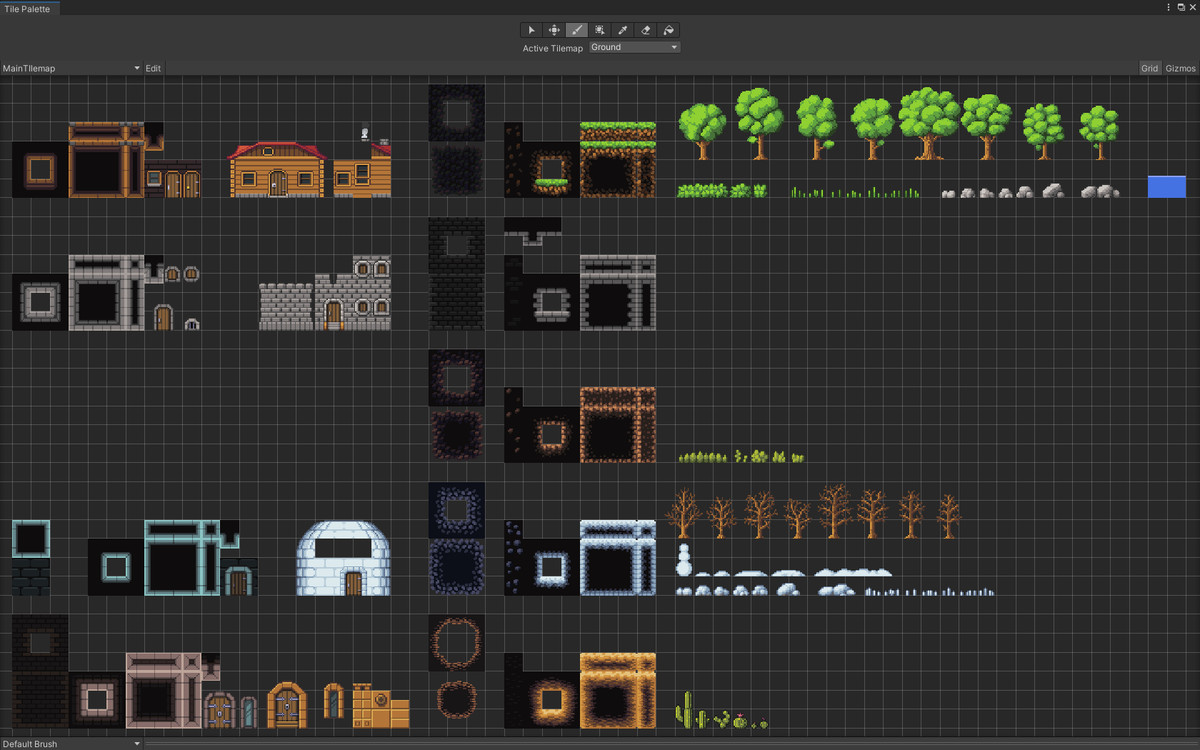Select the Paint Brush tool
Screen dimensions: 1200x750
pyautogui.click(x=576, y=29)
